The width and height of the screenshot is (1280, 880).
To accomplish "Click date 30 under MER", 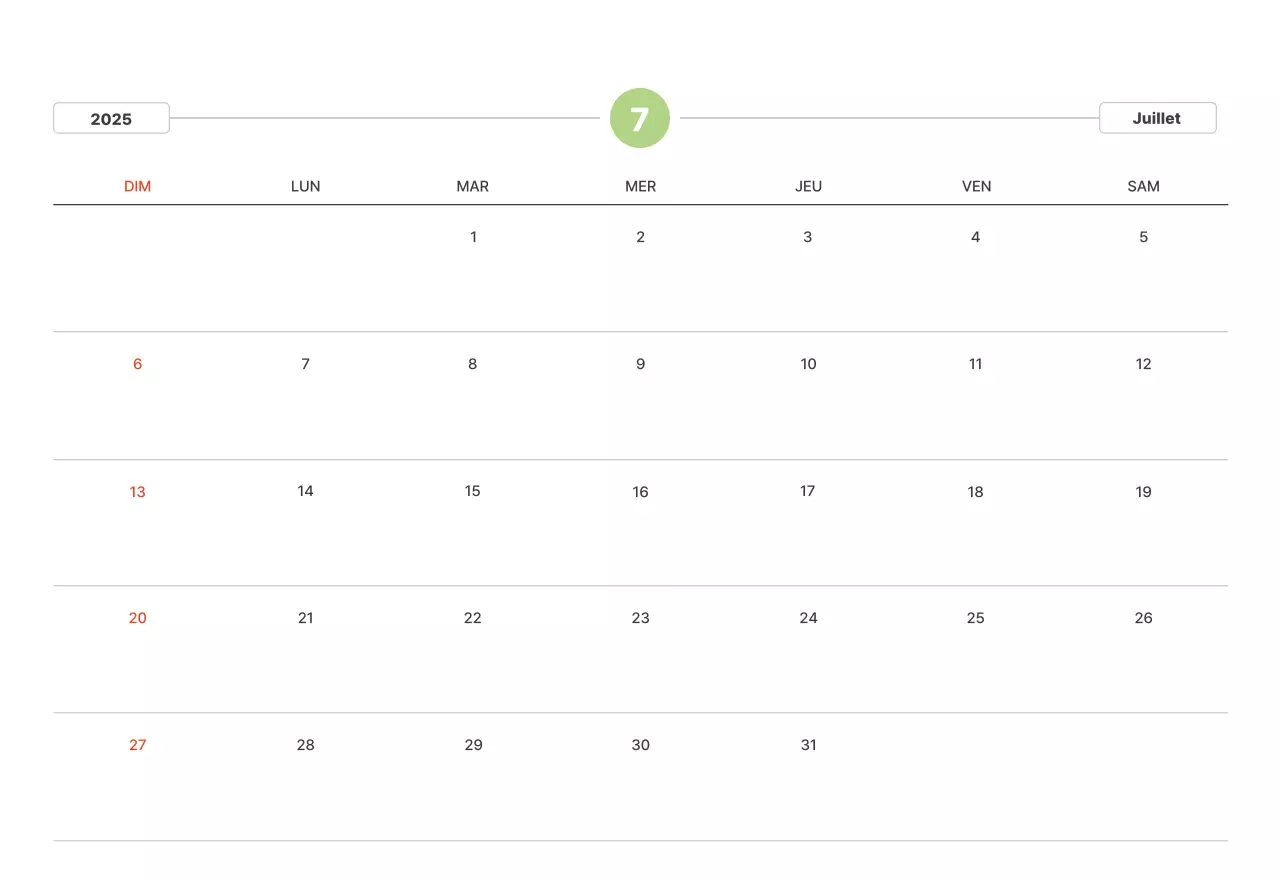I will [x=640, y=745].
